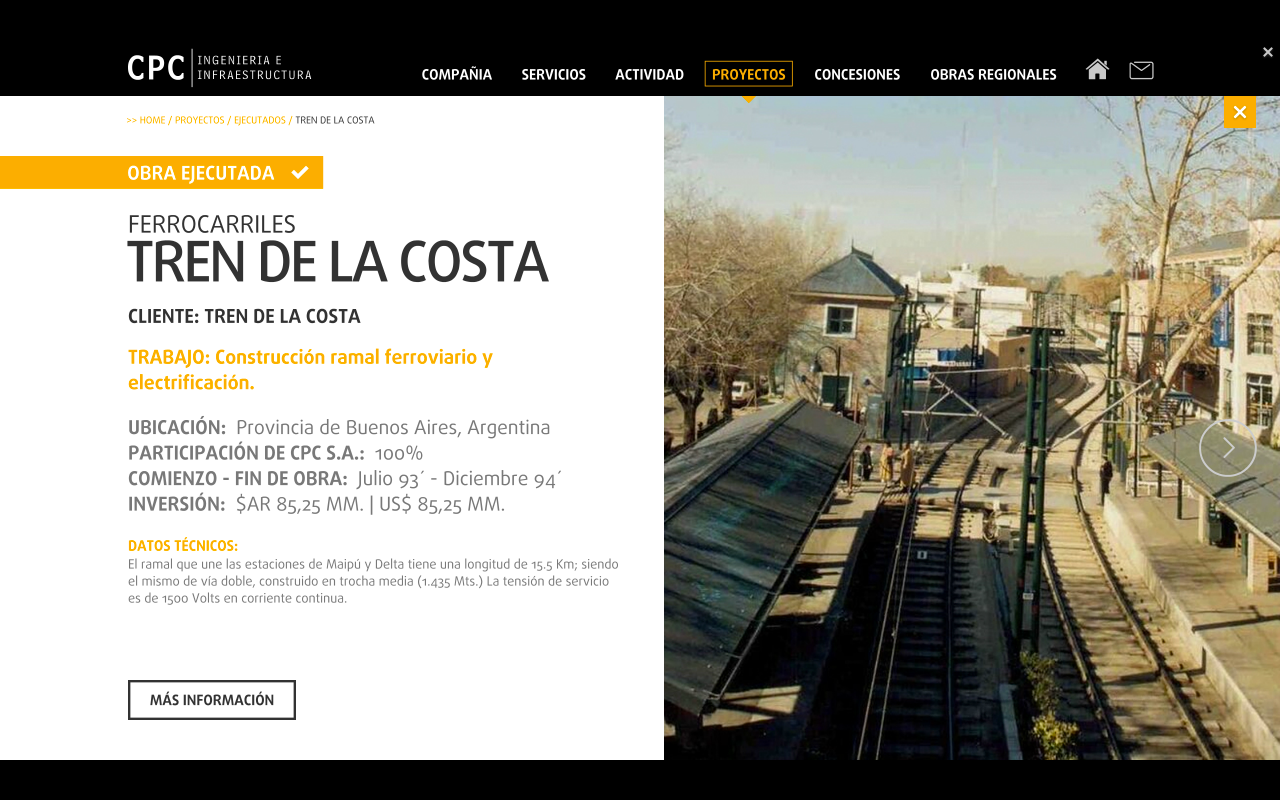Click the 'FERROCARRILES' category text
The width and height of the screenshot is (1280, 800).
(x=212, y=224)
